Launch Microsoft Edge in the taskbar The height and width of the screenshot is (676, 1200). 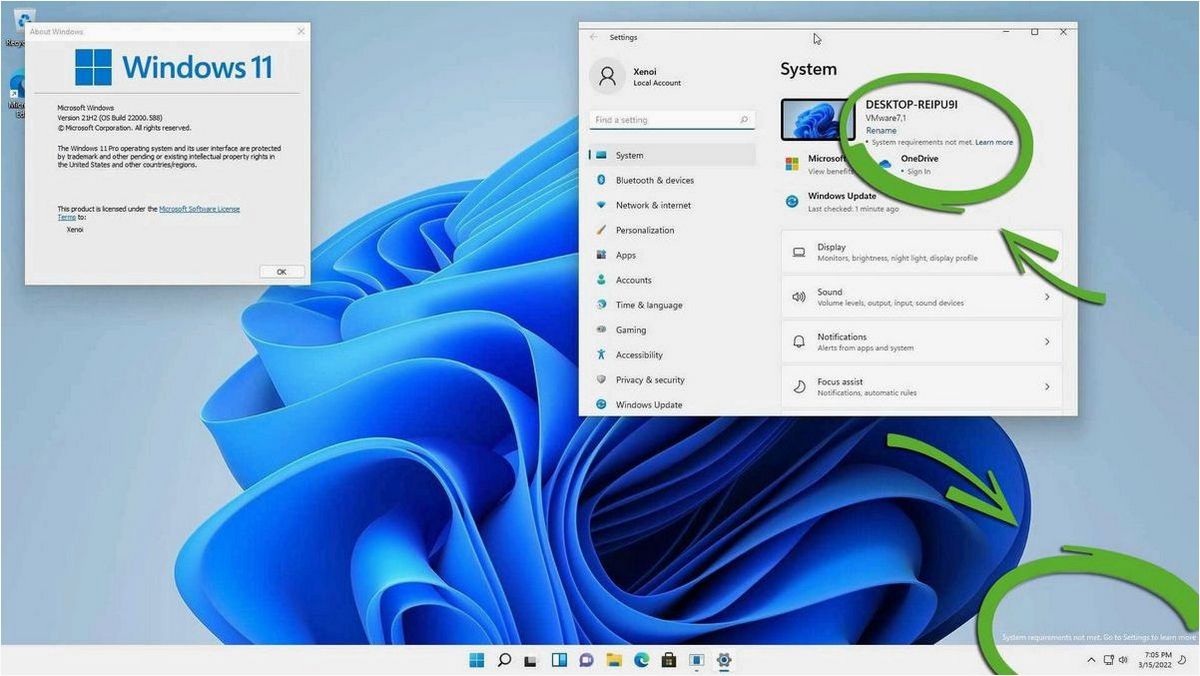coord(641,660)
